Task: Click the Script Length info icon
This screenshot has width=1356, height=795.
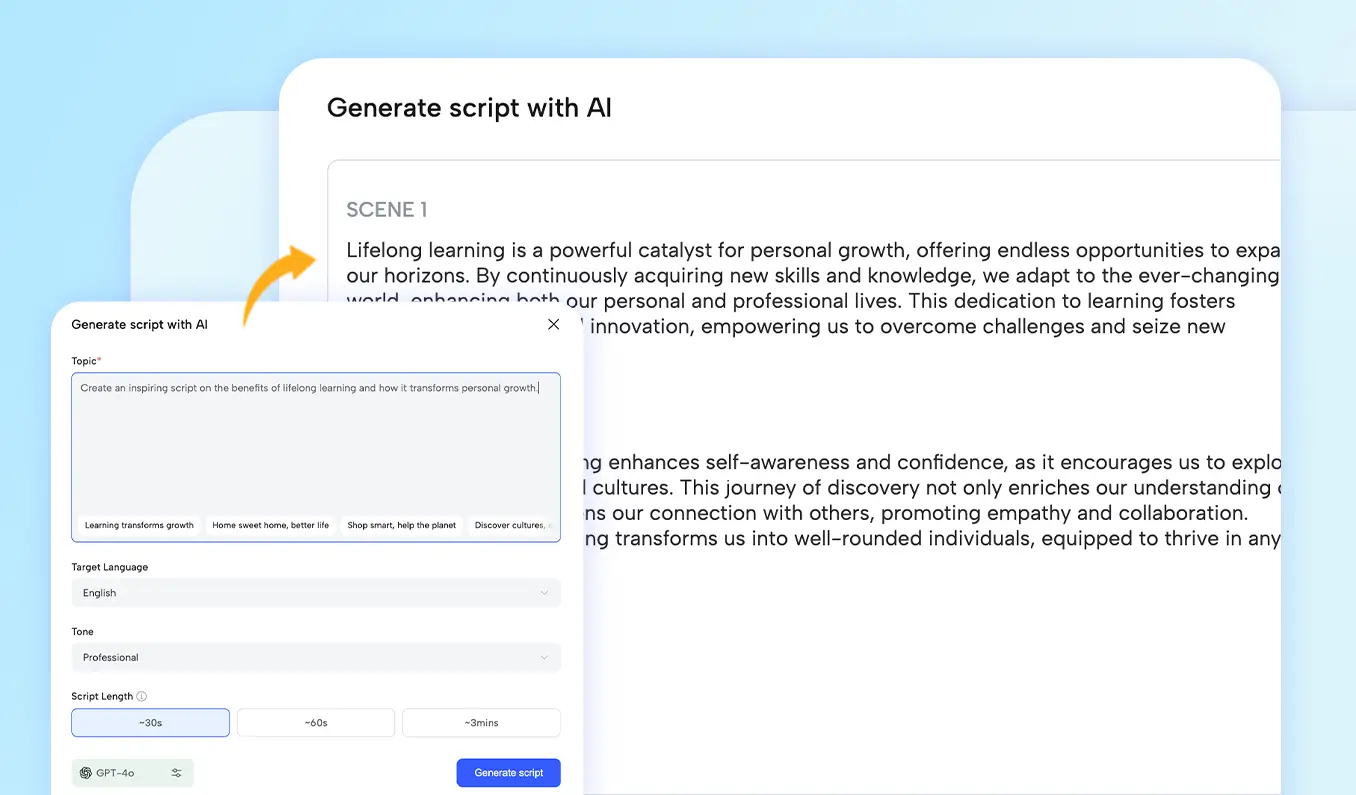Action: [142, 696]
